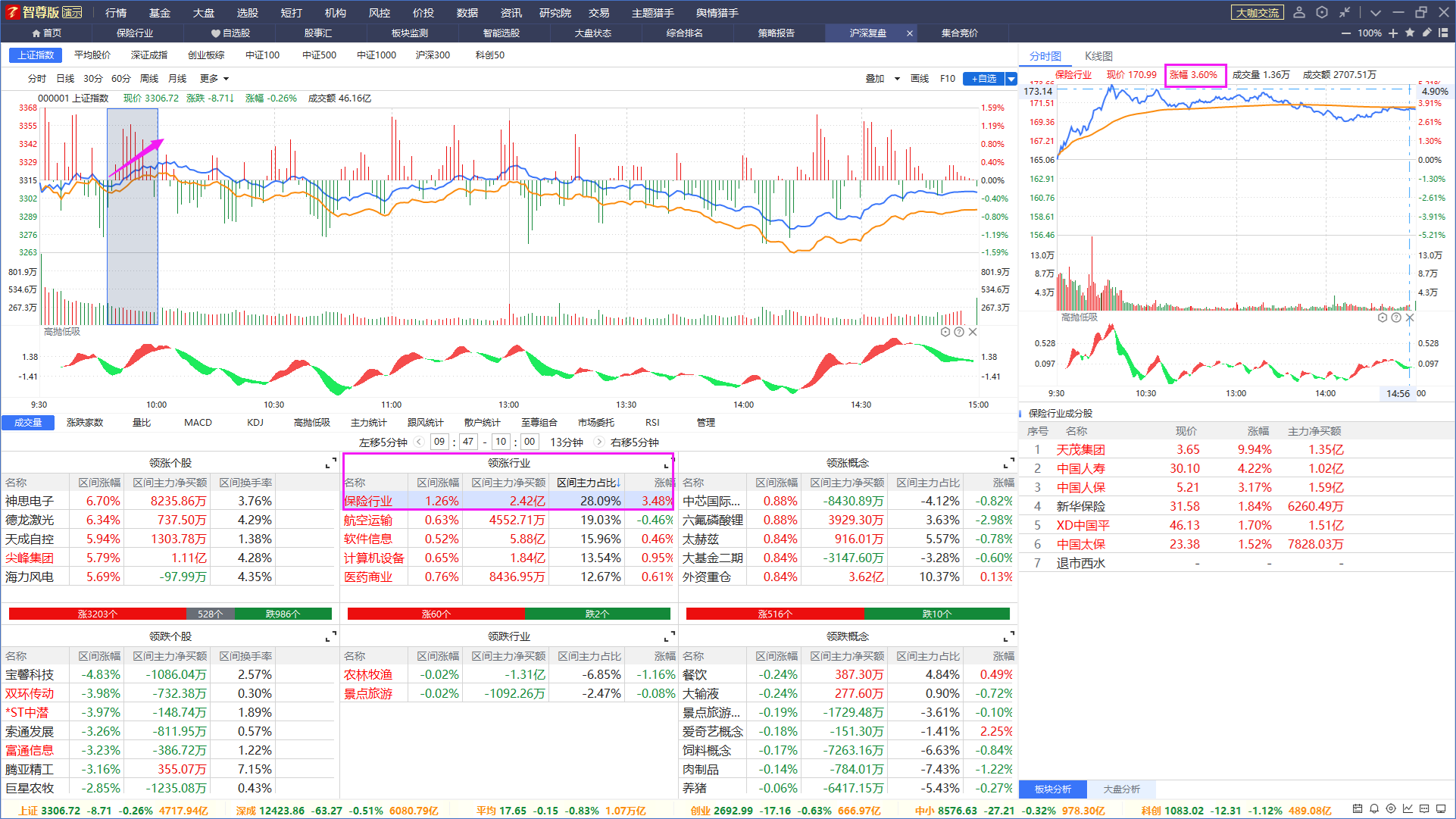Go to the 首页 home tab
The height and width of the screenshot is (819, 1456).
[46, 33]
